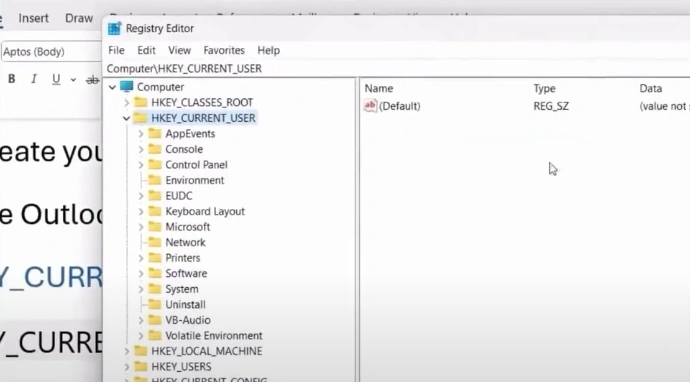690x382 pixels.
Task: Collapse the Computer root node
Action: click(x=112, y=87)
